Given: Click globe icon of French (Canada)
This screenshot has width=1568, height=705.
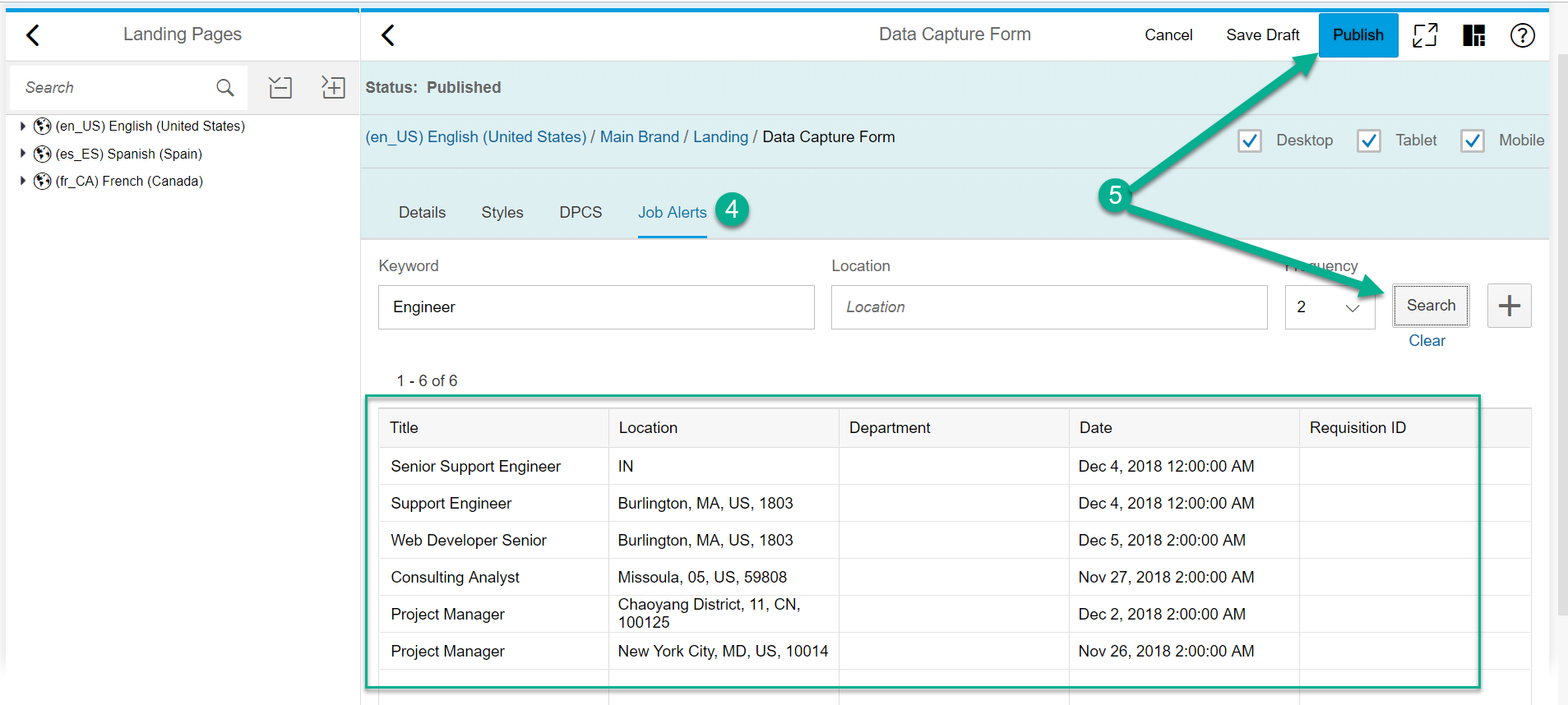Looking at the screenshot, I should point(43,181).
